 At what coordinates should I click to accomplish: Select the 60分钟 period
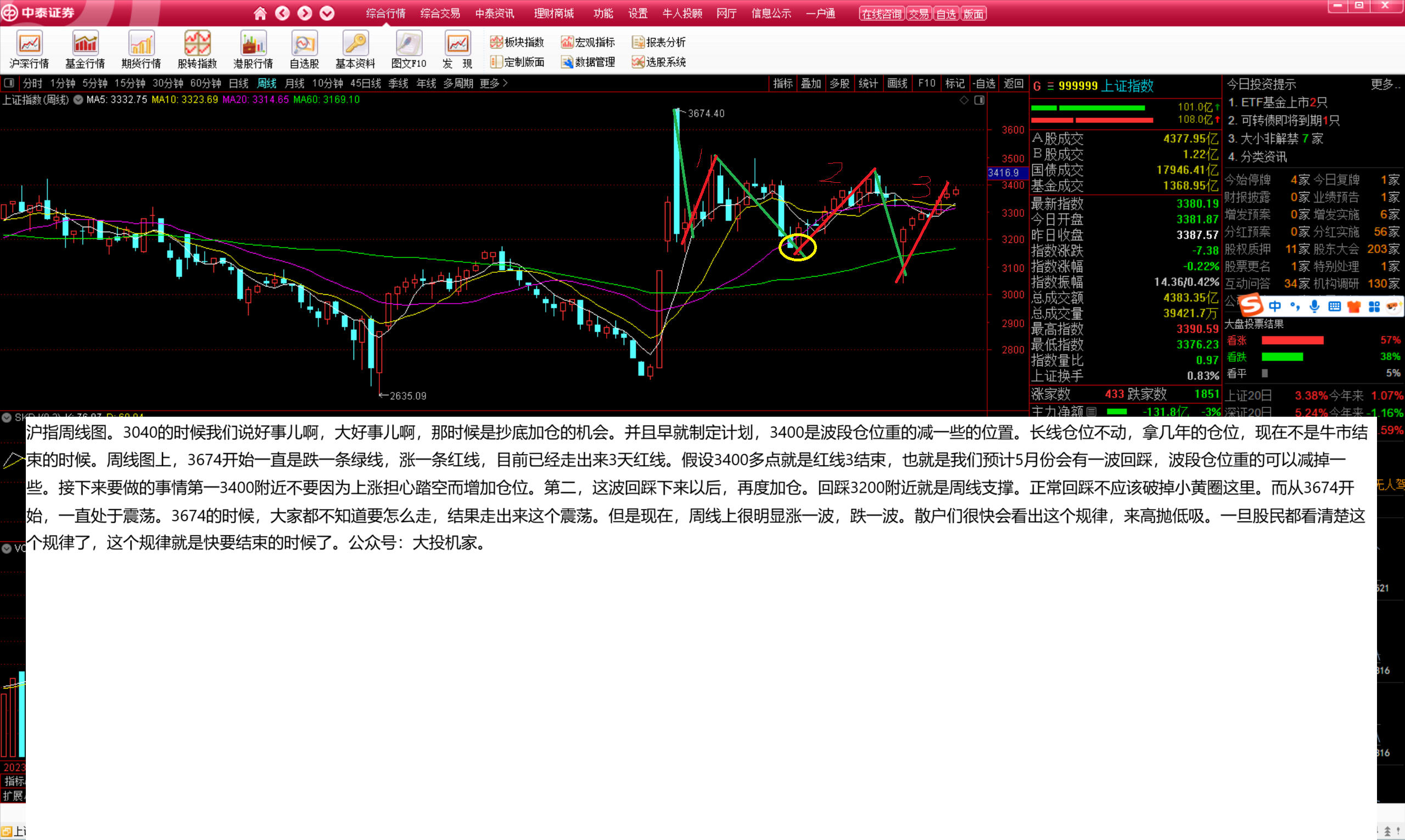pos(205,83)
